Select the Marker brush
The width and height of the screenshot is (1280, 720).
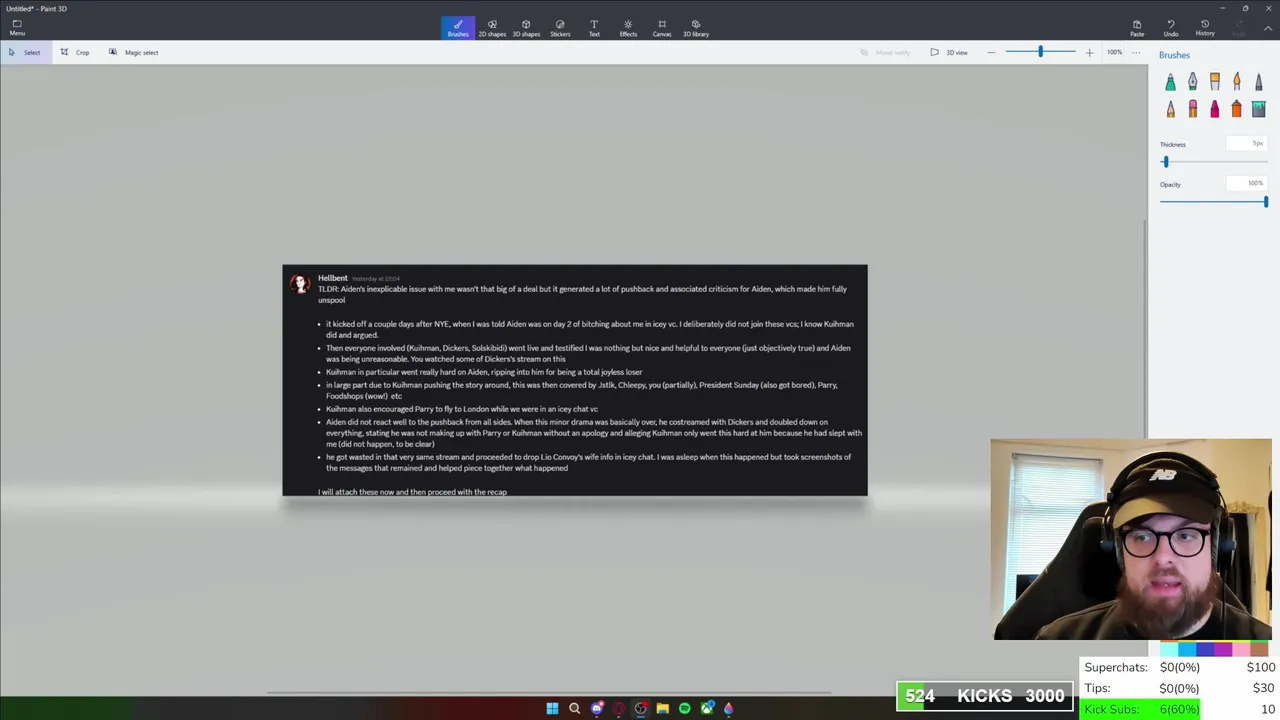[1170, 82]
